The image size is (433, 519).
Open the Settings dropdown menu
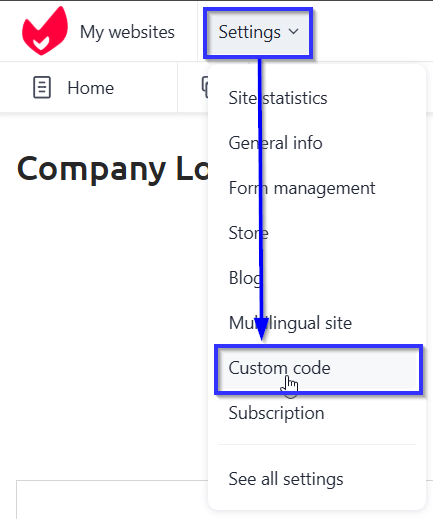258,32
